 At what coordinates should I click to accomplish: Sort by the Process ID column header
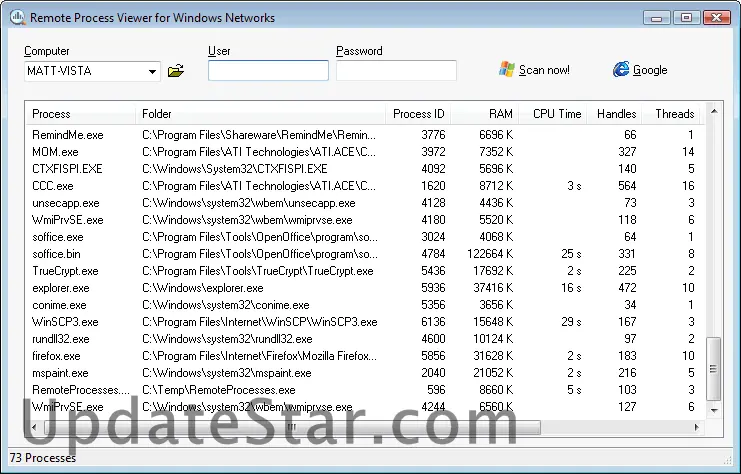click(418, 114)
